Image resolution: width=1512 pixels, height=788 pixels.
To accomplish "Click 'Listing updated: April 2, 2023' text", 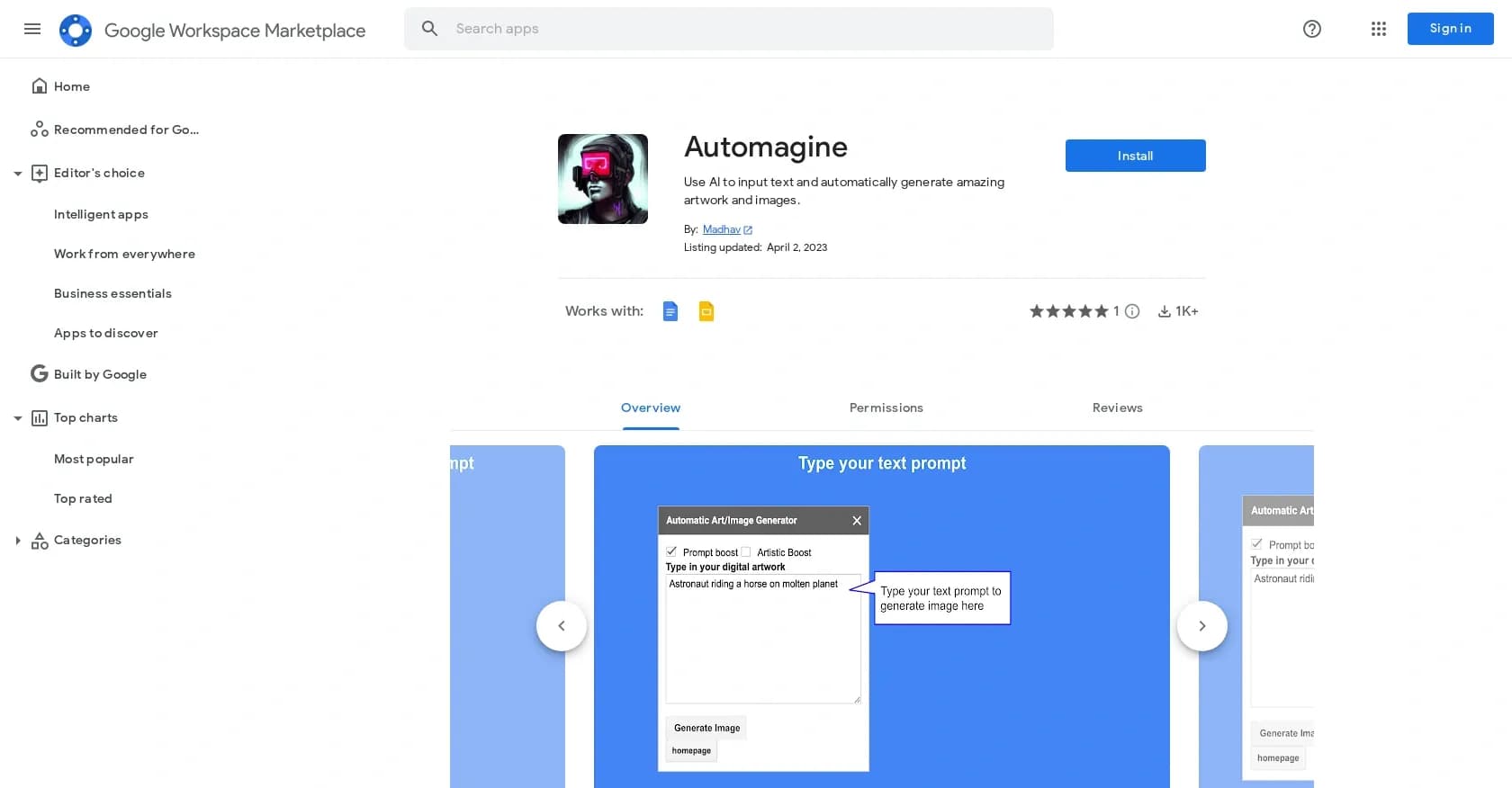I will pyautogui.click(x=755, y=247).
